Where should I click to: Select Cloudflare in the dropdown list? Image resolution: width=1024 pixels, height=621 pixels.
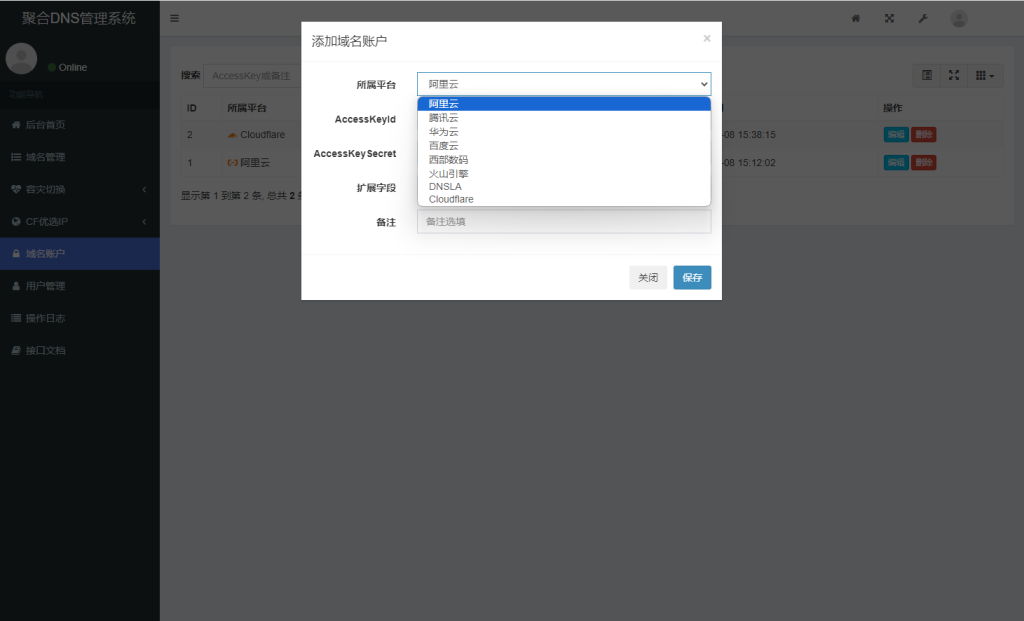[x=564, y=199]
